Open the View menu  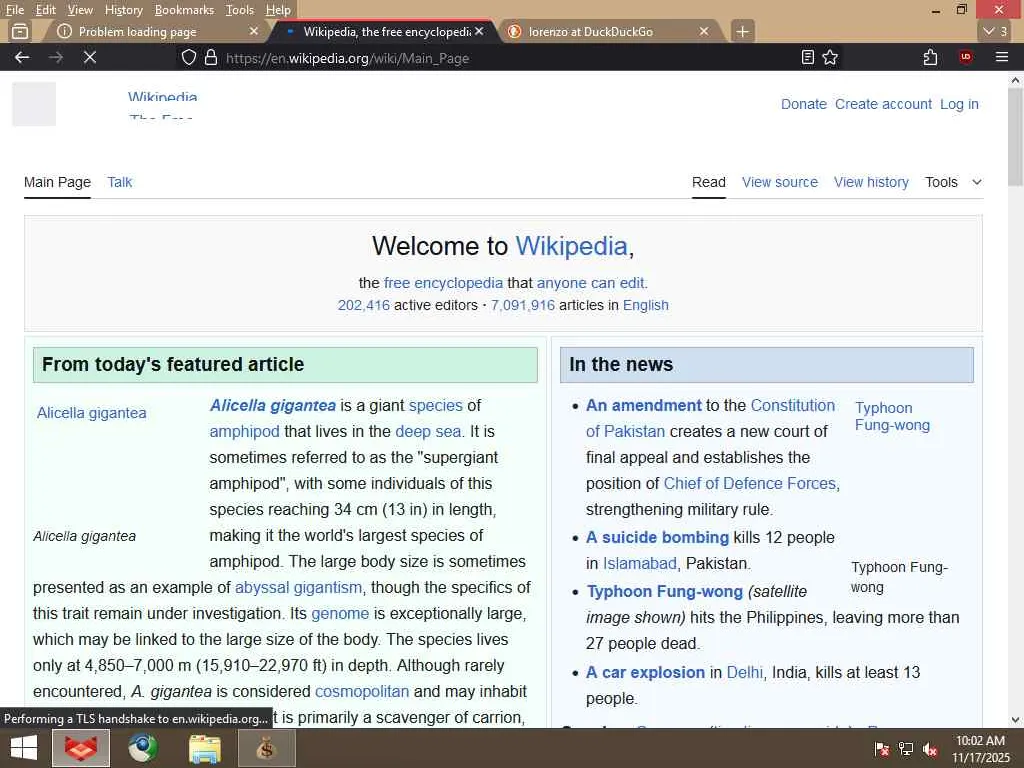point(80,10)
